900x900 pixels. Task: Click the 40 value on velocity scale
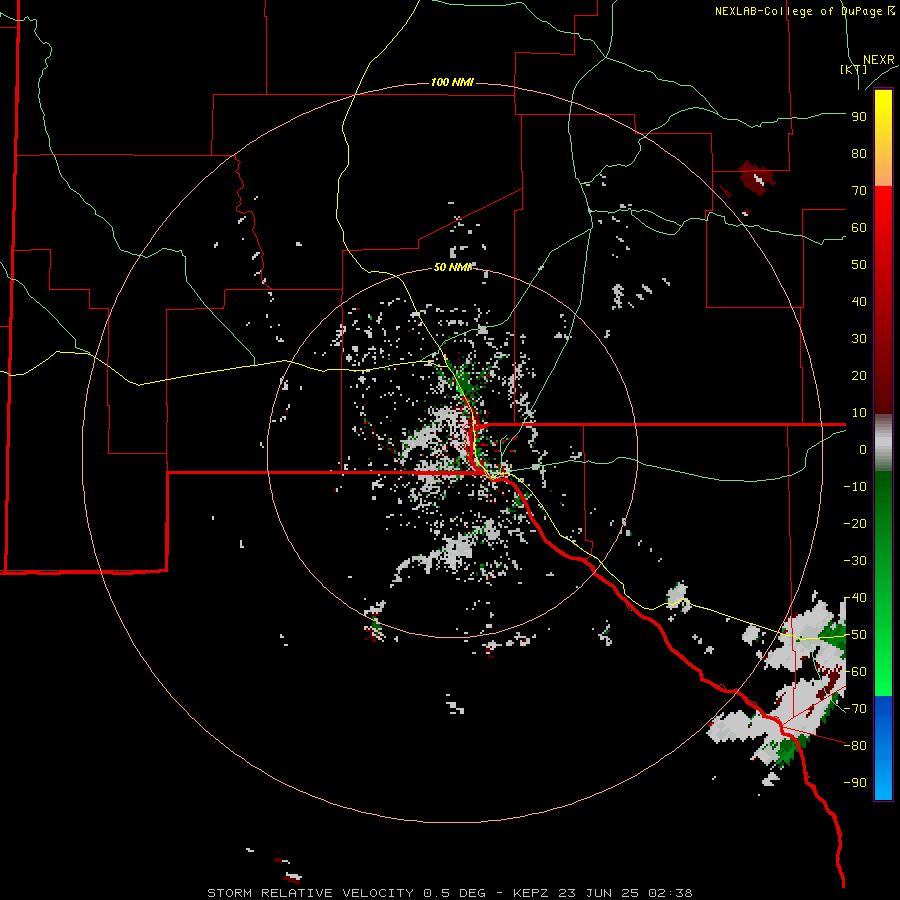click(859, 302)
